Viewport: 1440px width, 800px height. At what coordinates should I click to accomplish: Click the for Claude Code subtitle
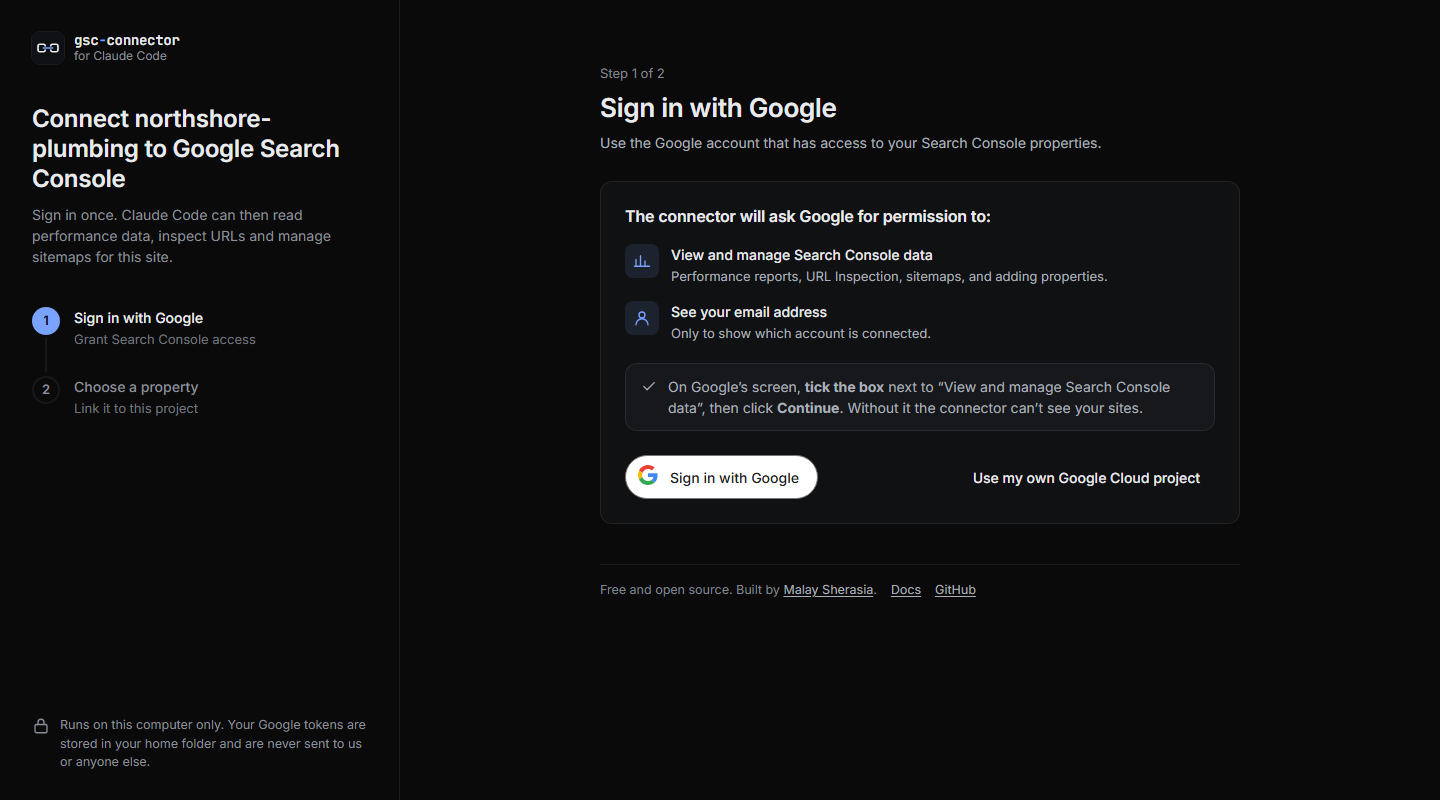tap(120, 56)
